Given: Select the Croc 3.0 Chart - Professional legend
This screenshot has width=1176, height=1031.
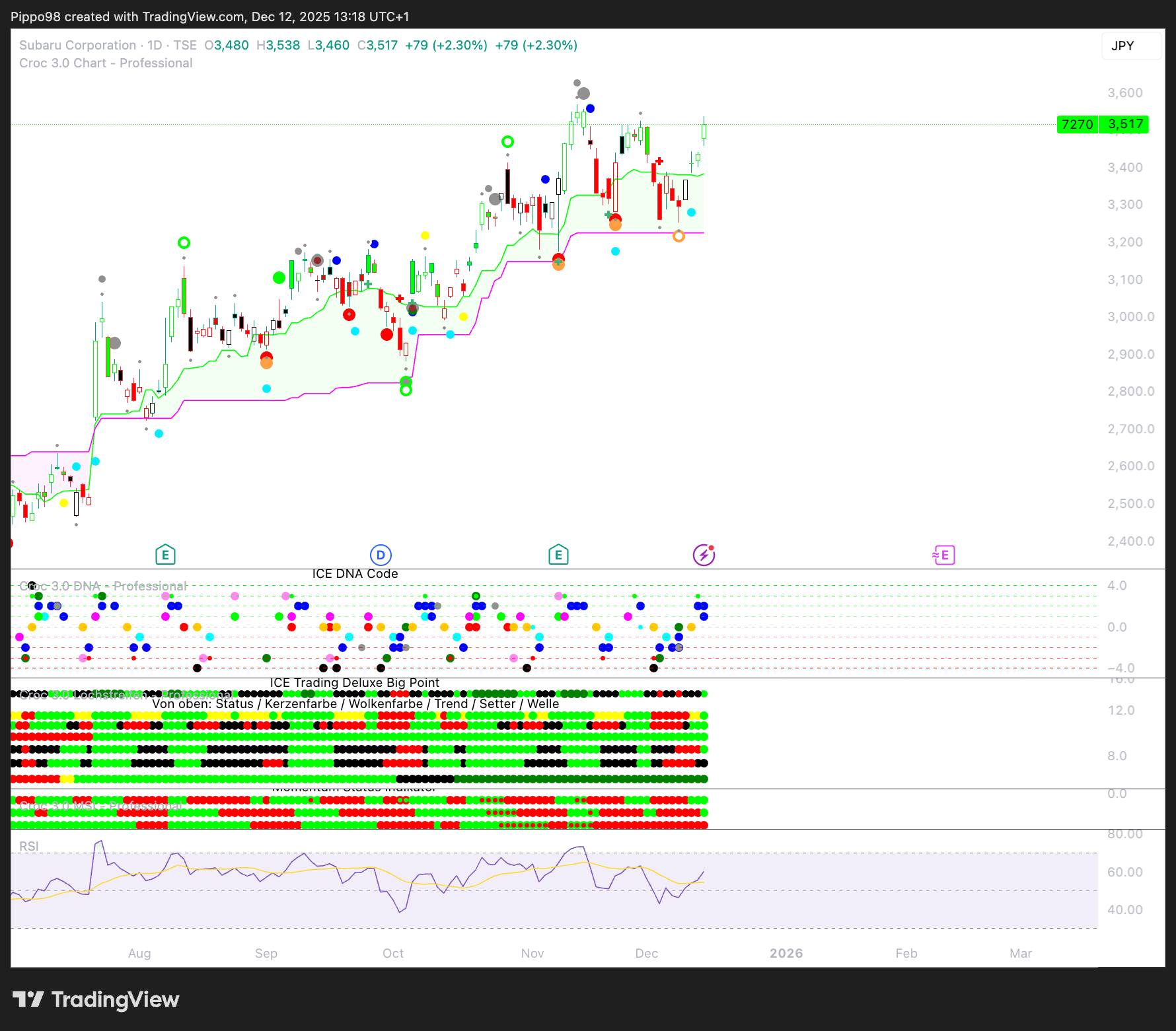Looking at the screenshot, I should point(106,63).
